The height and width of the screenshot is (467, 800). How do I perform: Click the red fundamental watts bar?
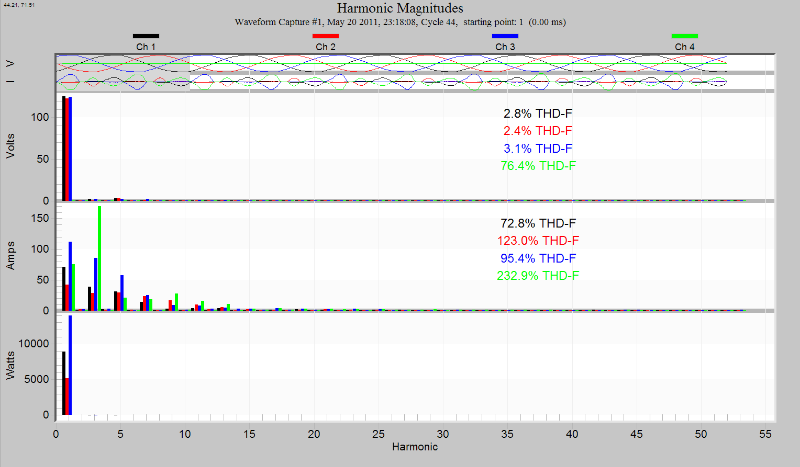click(x=67, y=397)
